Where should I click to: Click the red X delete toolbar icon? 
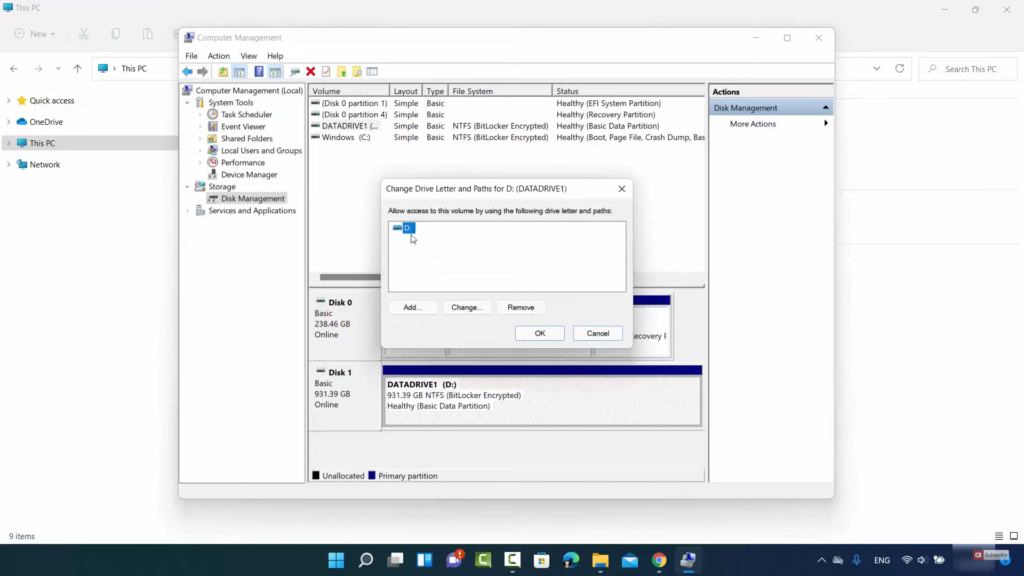(310, 72)
